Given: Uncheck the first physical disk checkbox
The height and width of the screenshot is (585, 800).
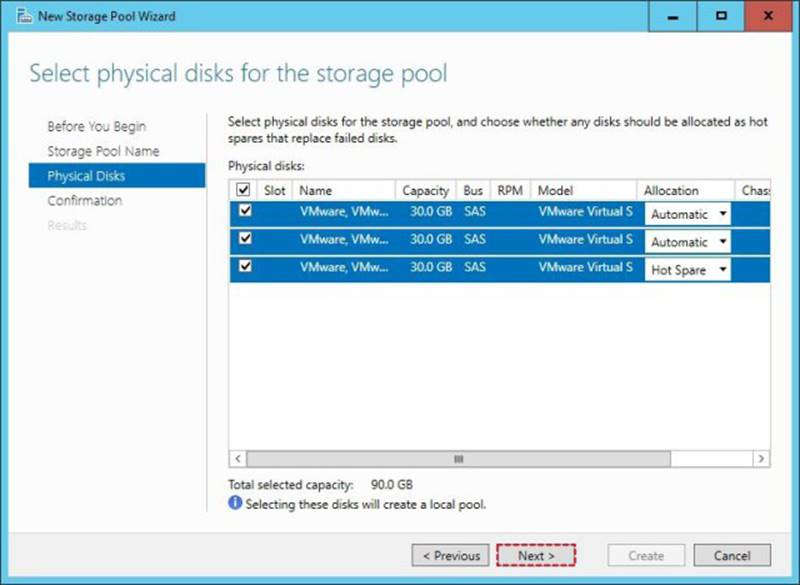Looking at the screenshot, I should [244, 212].
